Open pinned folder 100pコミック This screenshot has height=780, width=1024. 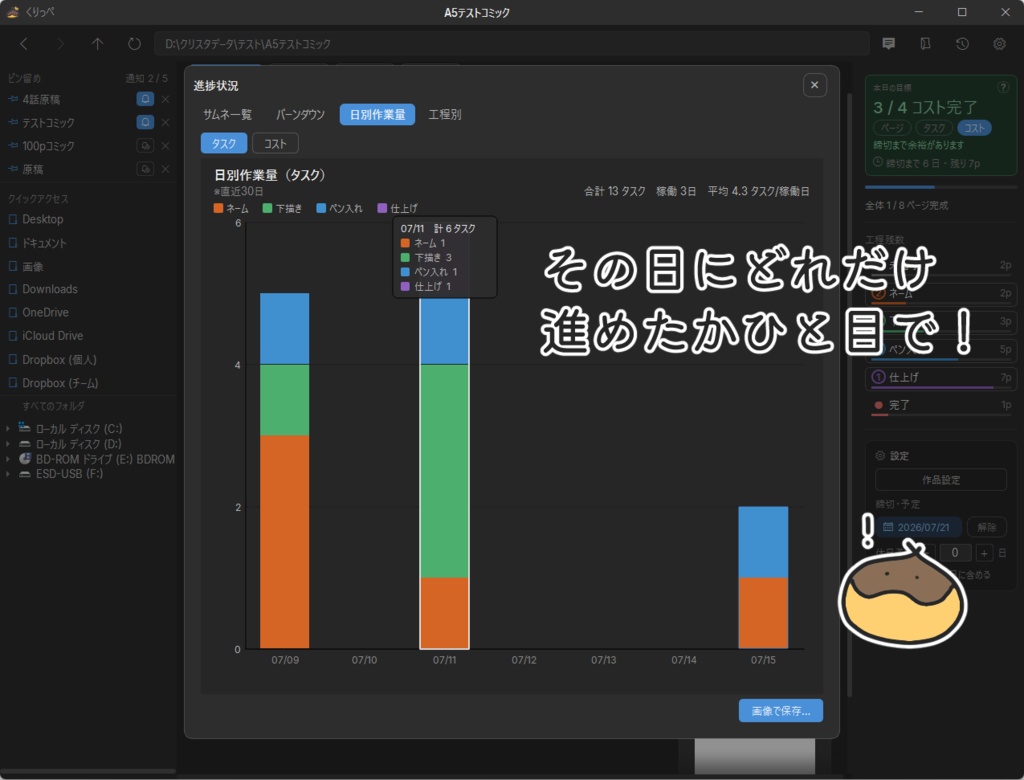pyautogui.click(x=48, y=146)
